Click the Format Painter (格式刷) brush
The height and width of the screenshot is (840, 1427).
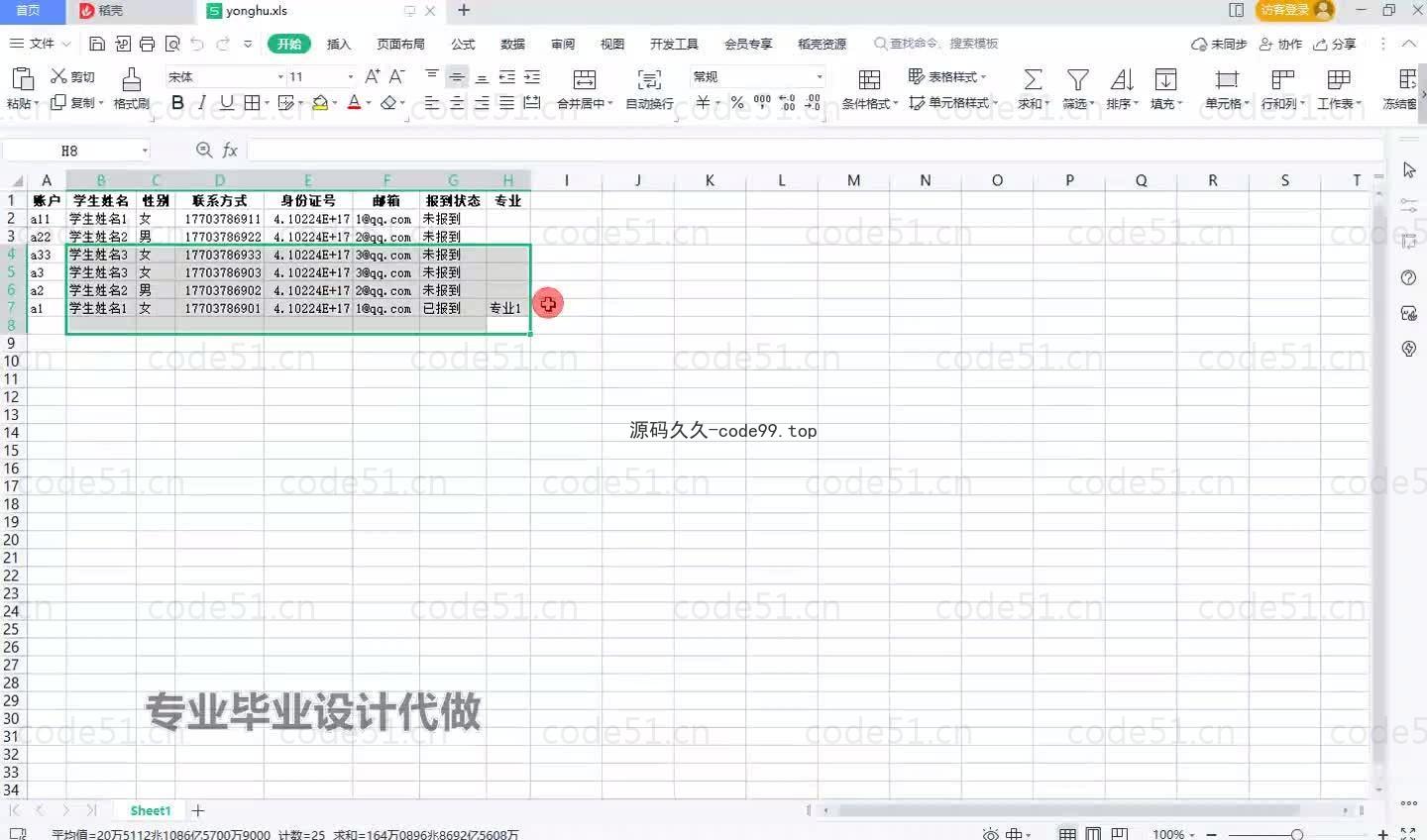pos(131,79)
